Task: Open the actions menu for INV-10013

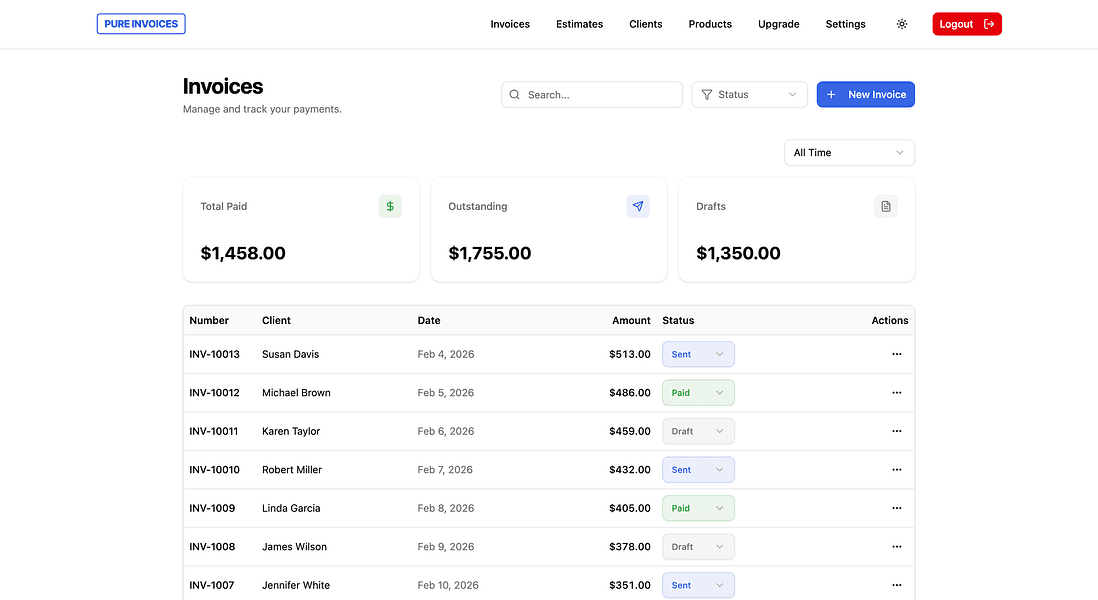Action: (x=896, y=354)
